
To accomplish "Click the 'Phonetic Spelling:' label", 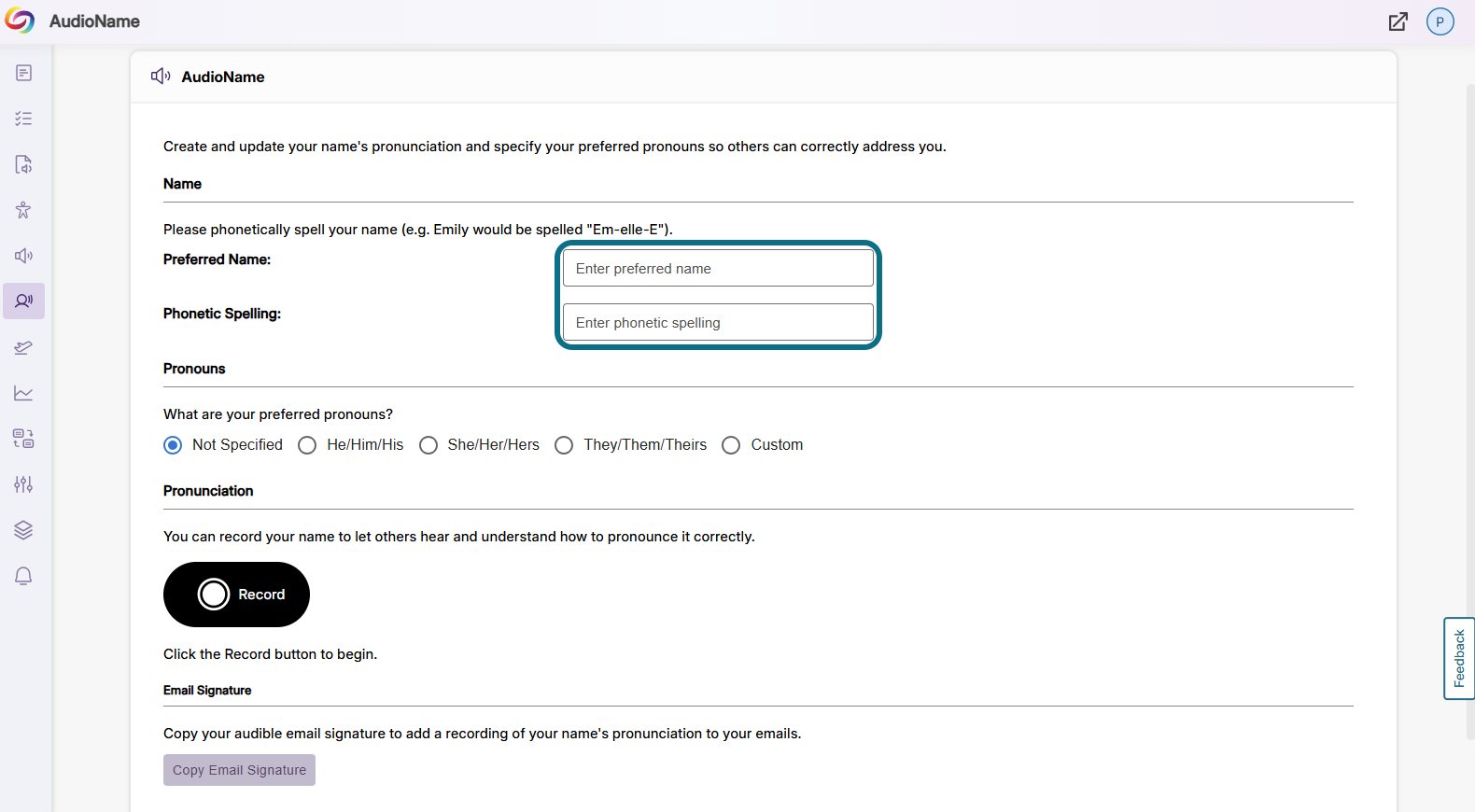I will [x=222, y=314].
